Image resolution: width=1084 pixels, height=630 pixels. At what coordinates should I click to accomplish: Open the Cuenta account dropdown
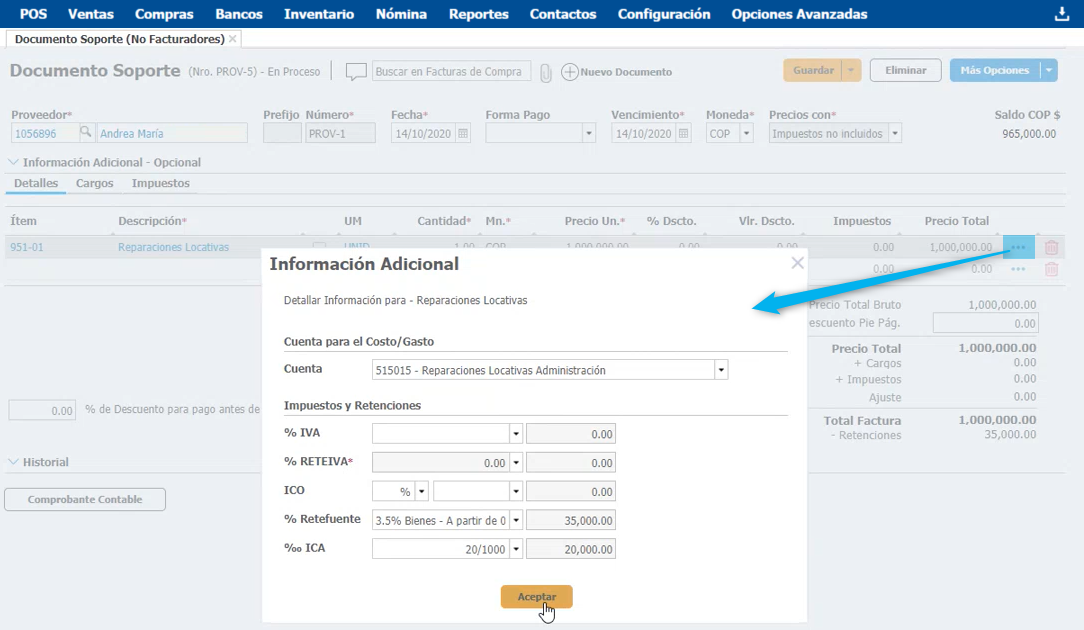(721, 370)
